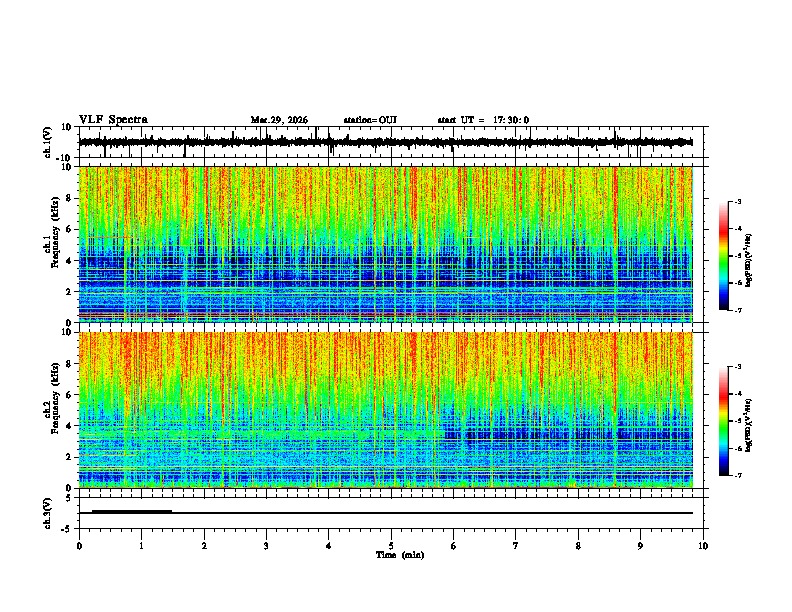The width and height of the screenshot is (792, 612).
Task: Click time axis tick label "5"
Action: point(391,546)
